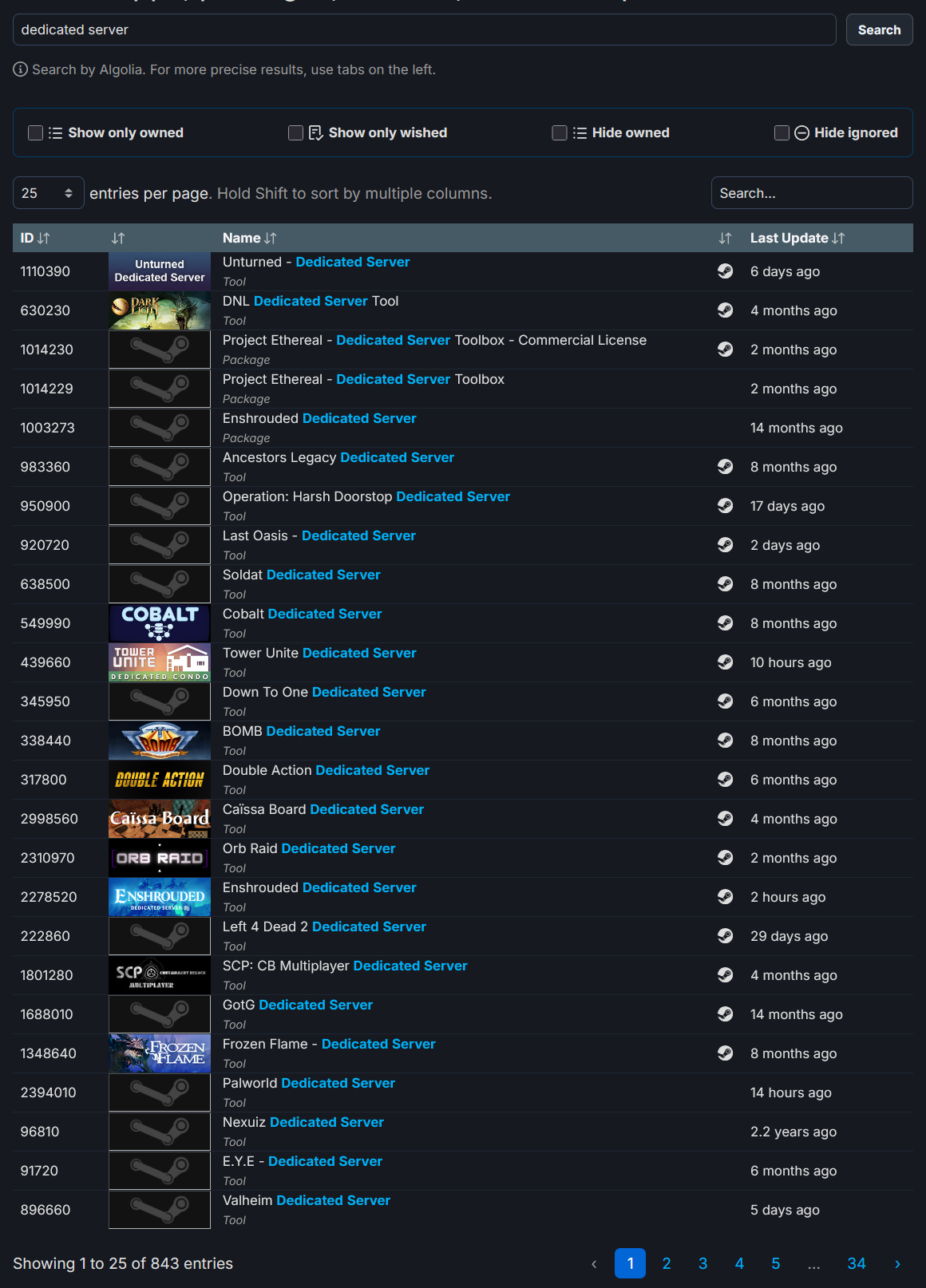The image size is (926, 1288).
Task: Click sort arrows on the Steam link column header
Action: click(x=725, y=238)
